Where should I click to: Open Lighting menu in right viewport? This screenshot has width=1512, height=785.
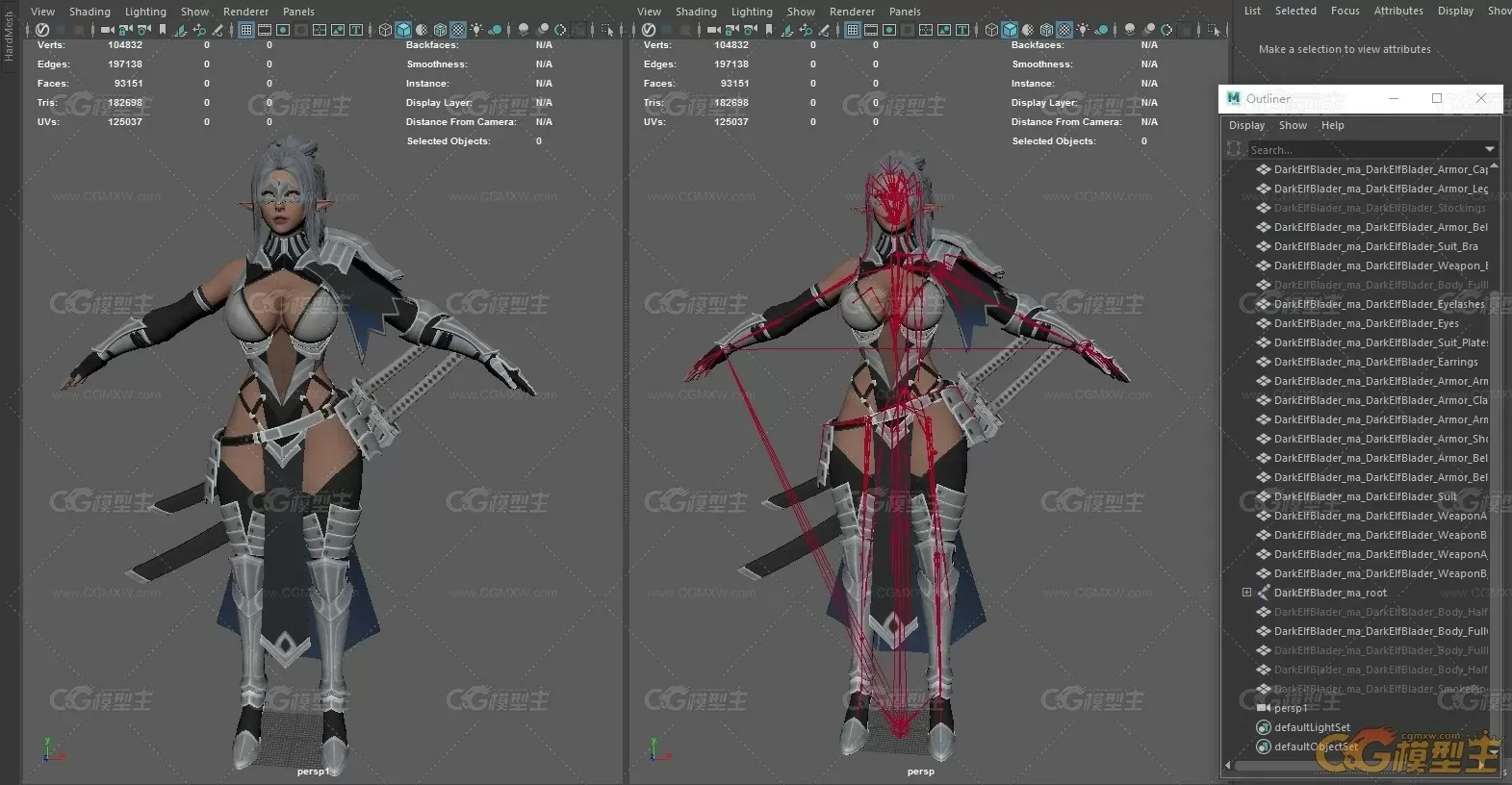point(752,12)
